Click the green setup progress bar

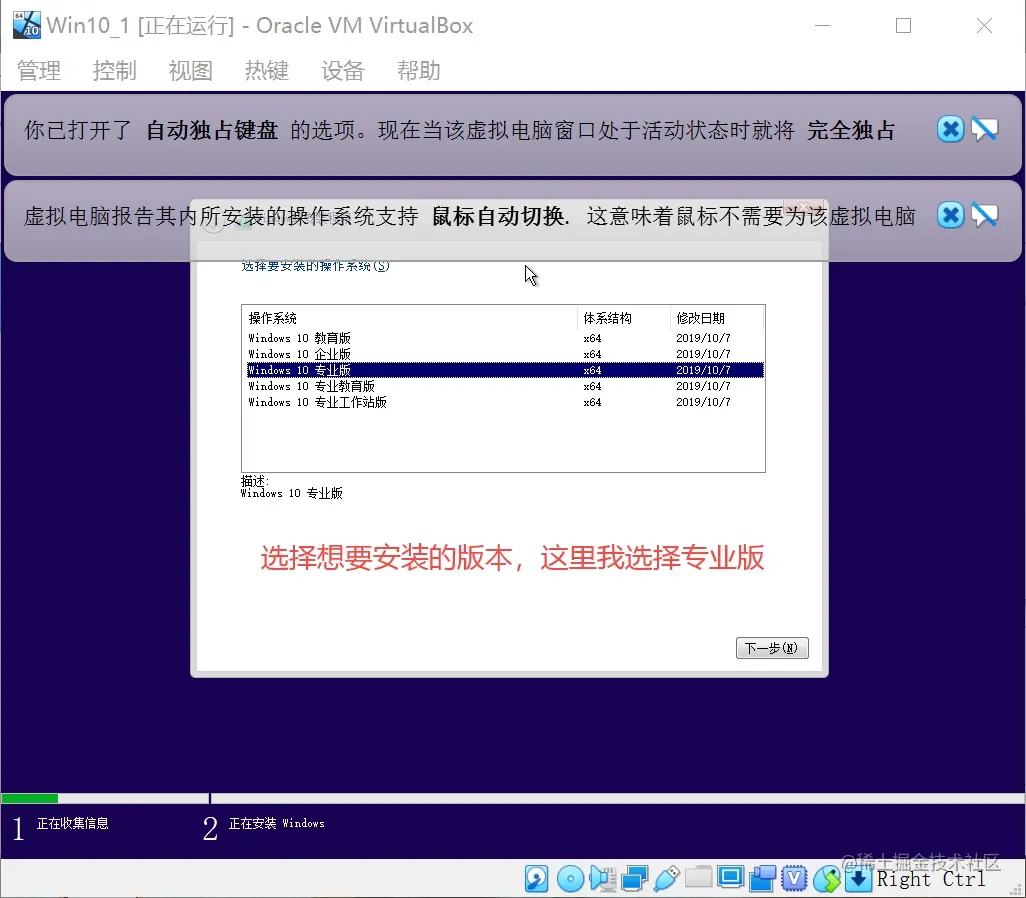30,798
